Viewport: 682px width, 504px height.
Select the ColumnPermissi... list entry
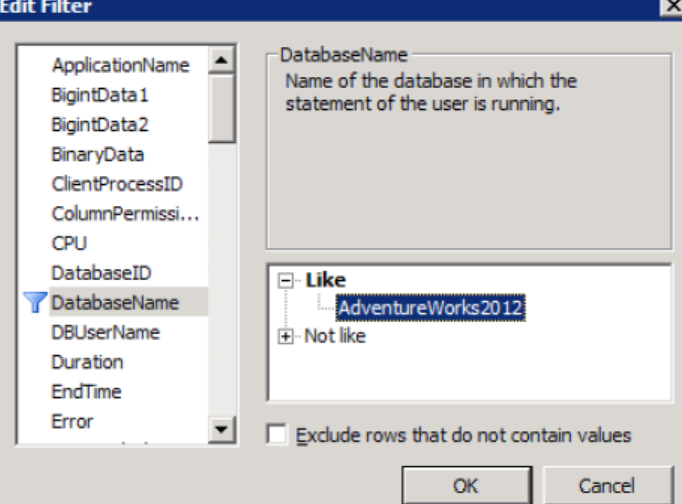click(x=125, y=214)
